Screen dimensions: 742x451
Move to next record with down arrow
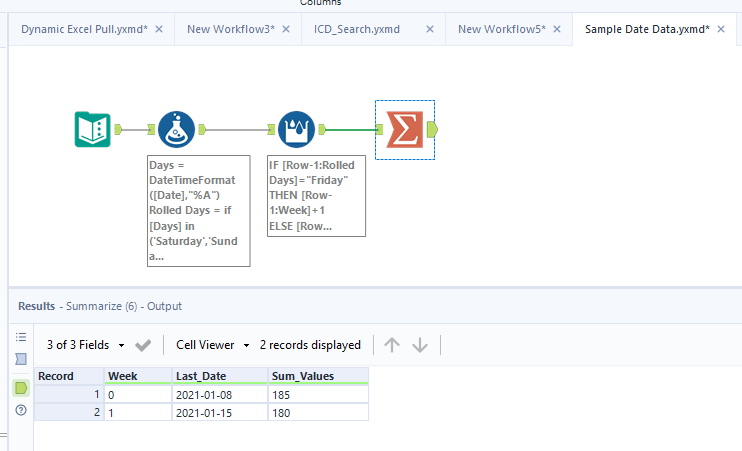pos(420,345)
